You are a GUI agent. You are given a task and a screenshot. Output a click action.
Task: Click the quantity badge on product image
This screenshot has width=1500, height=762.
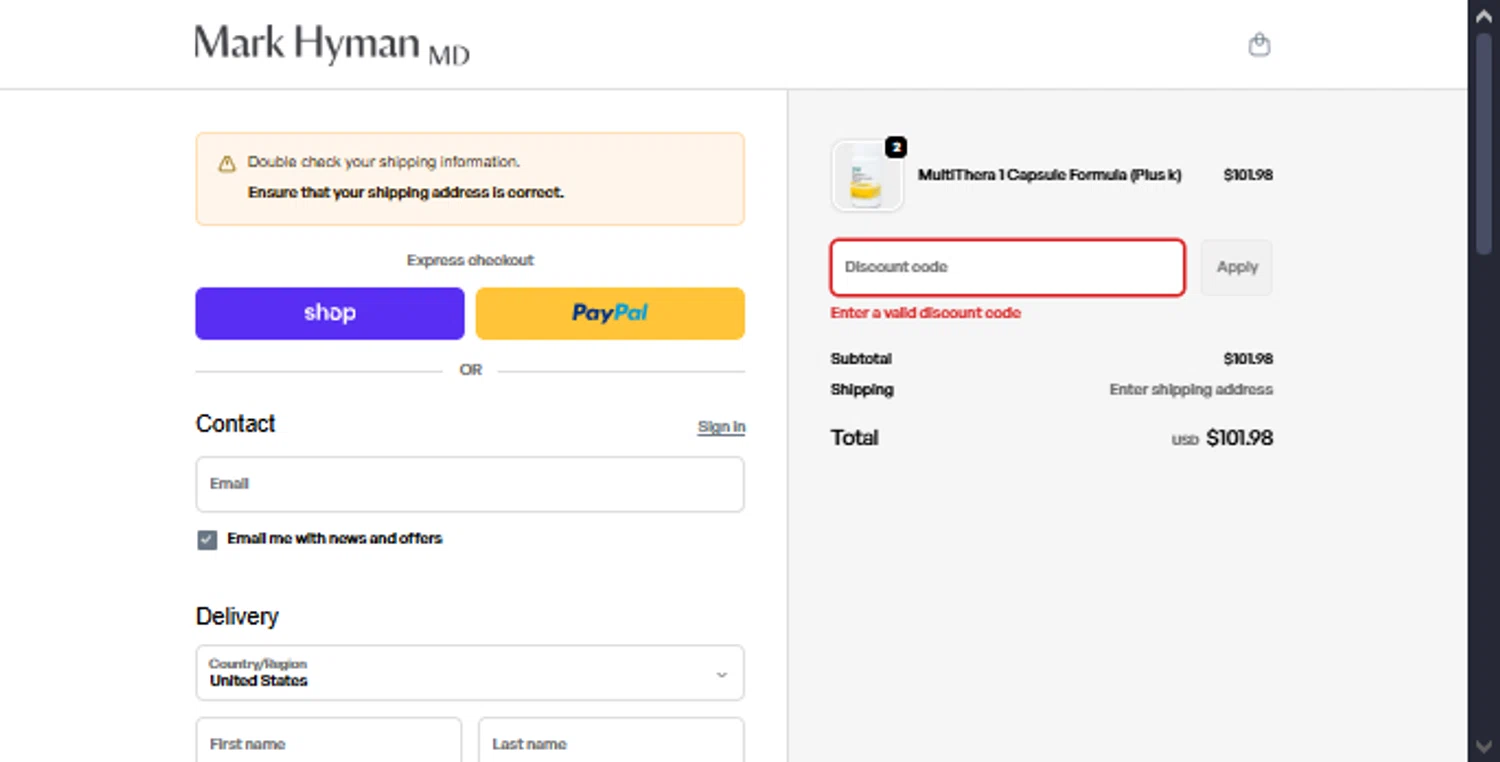click(x=896, y=148)
